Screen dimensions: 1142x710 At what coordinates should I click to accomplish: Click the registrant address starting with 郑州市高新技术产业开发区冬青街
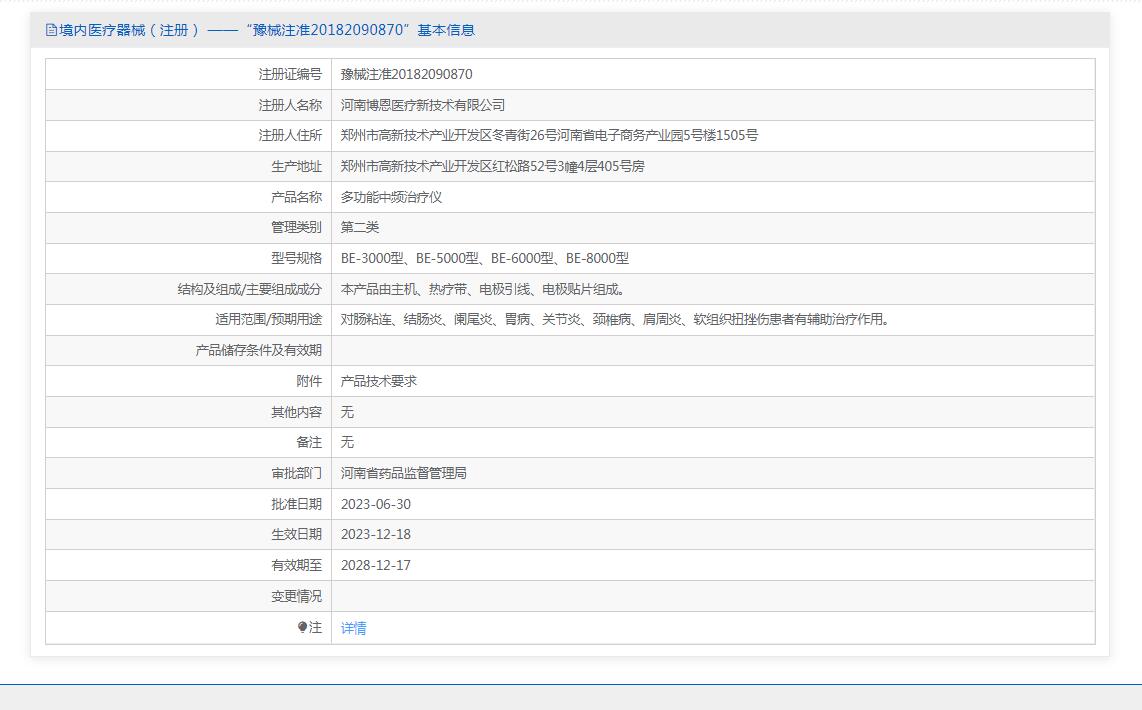click(549, 135)
